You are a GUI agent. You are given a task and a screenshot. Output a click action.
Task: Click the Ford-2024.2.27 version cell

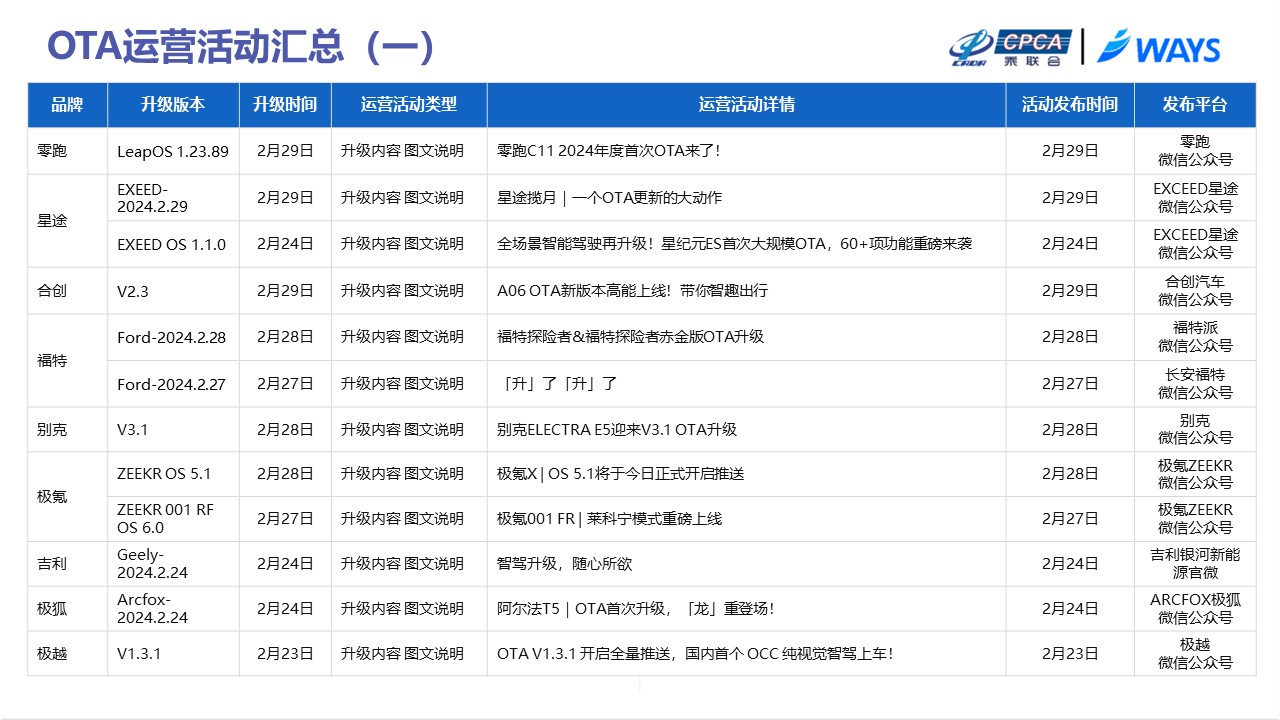coord(173,384)
